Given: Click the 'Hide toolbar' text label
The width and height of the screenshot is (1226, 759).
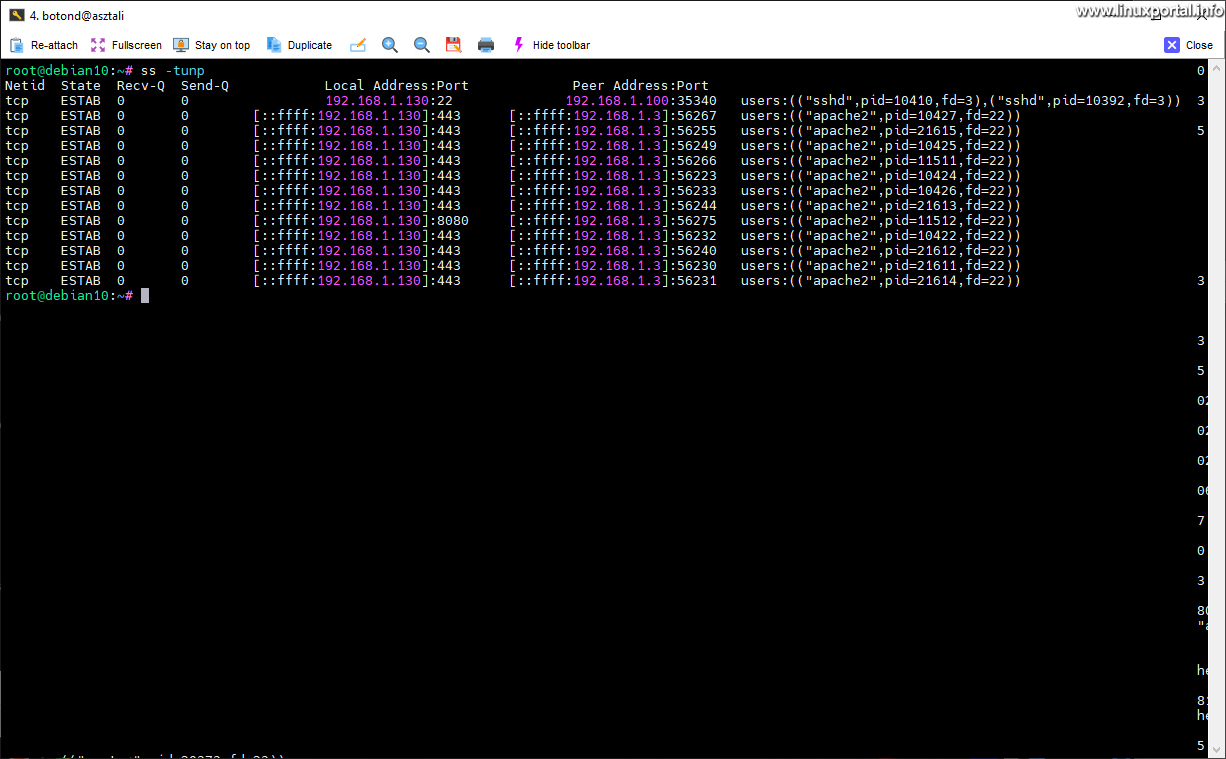Looking at the screenshot, I should click(x=561, y=45).
